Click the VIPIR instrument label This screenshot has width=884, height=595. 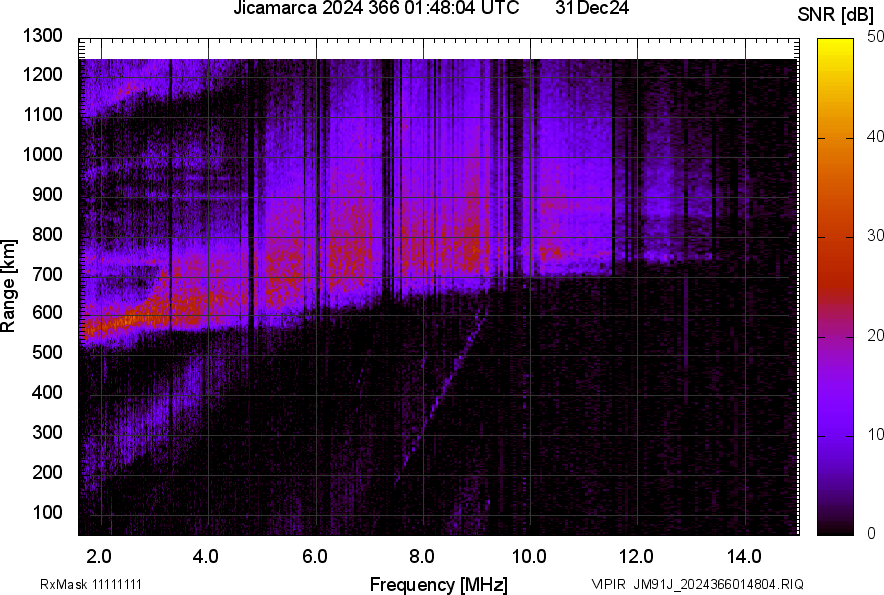click(x=608, y=584)
